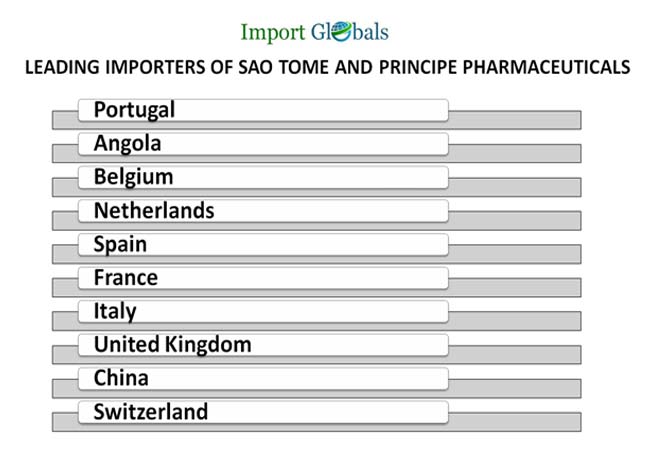This screenshot has height=450, width=650.
Task: Click gray bar right of Portugal
Action: pos(514,120)
